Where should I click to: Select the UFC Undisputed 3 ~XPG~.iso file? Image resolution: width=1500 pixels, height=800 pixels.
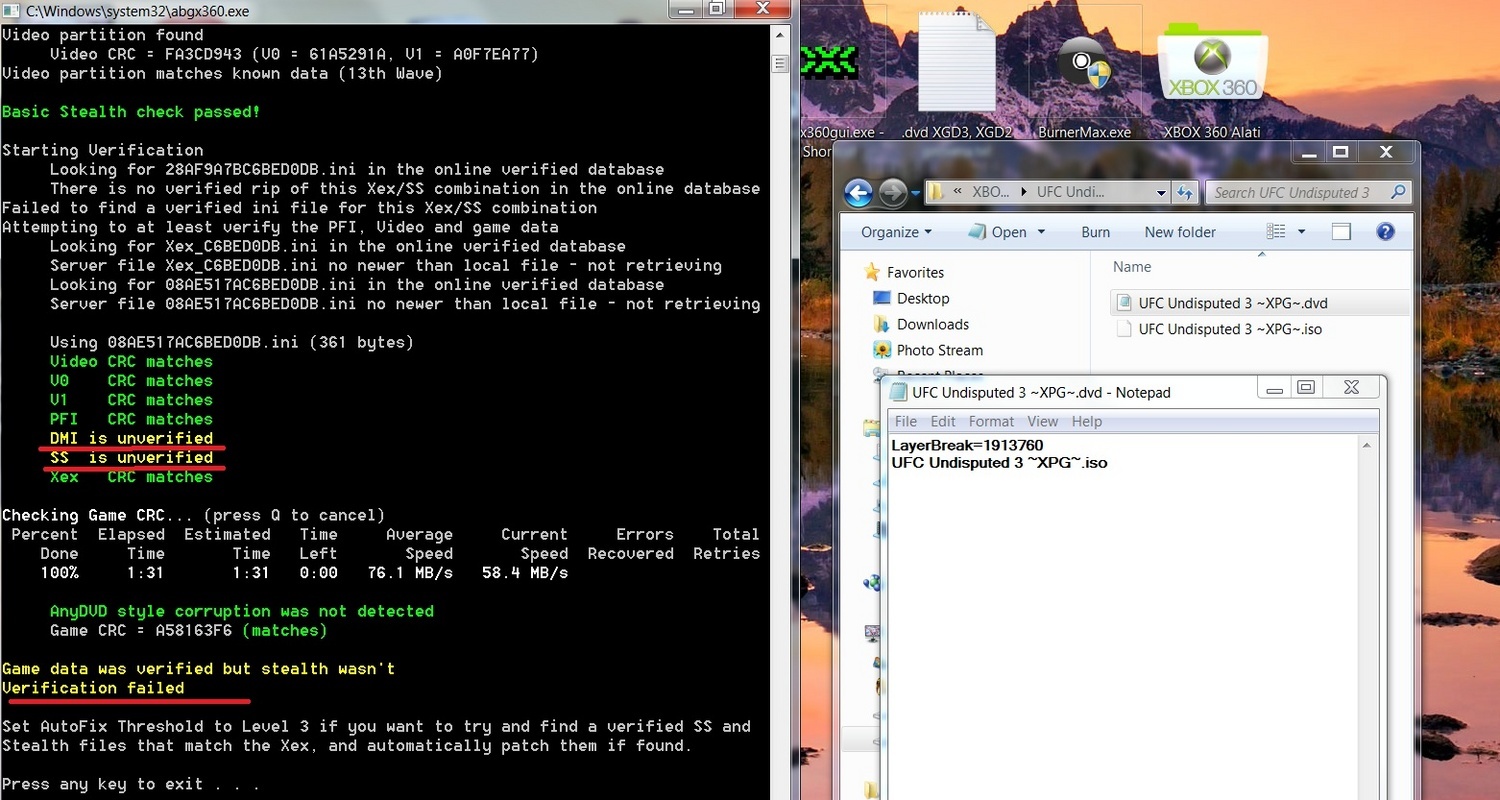1230,329
